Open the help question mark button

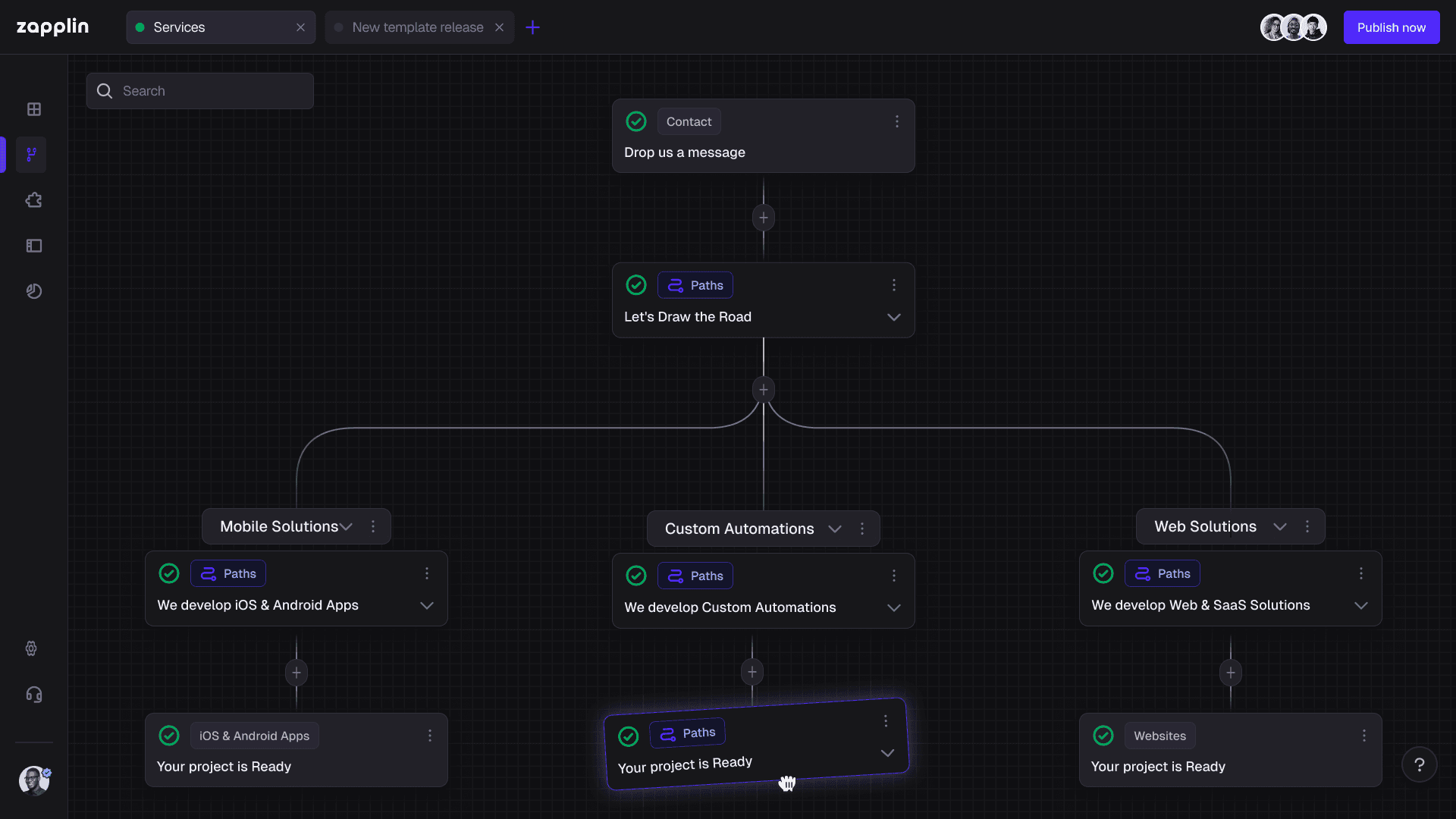[1420, 765]
